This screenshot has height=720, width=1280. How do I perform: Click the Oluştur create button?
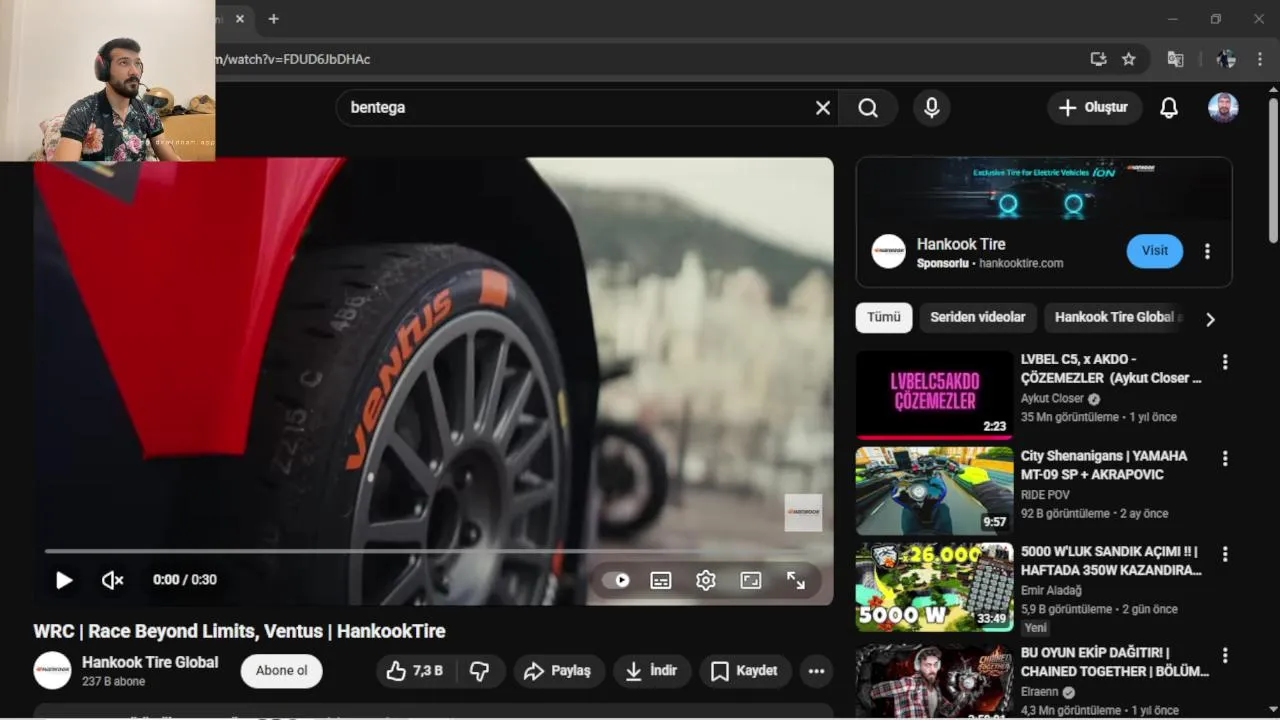point(1094,108)
